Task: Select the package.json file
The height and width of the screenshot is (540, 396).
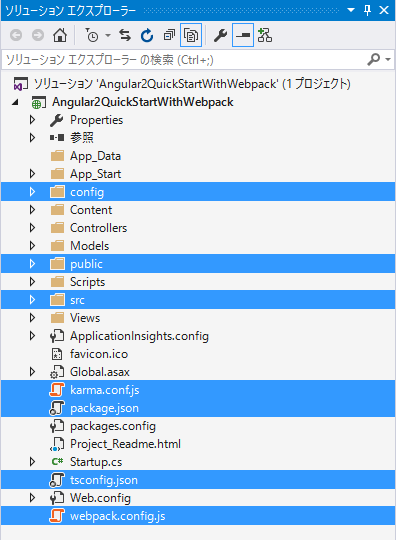Action: pos(198,408)
